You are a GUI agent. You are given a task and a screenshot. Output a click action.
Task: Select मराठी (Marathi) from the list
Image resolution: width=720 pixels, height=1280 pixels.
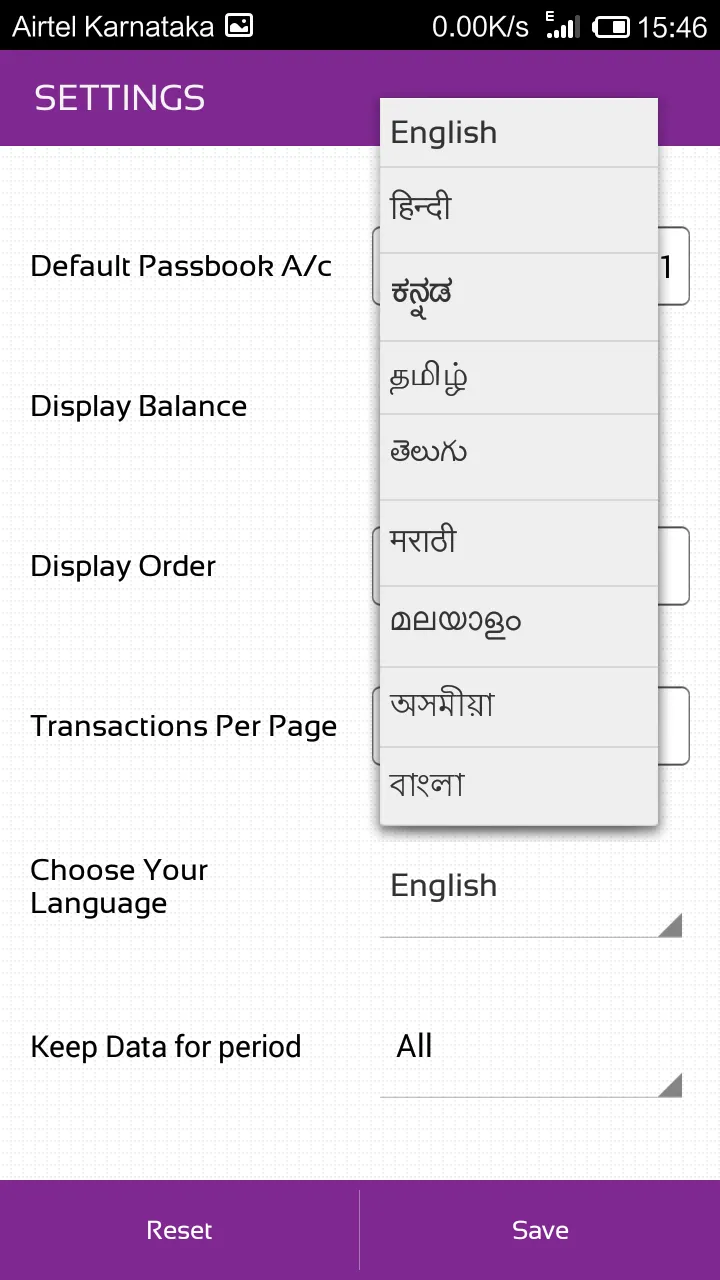point(518,542)
